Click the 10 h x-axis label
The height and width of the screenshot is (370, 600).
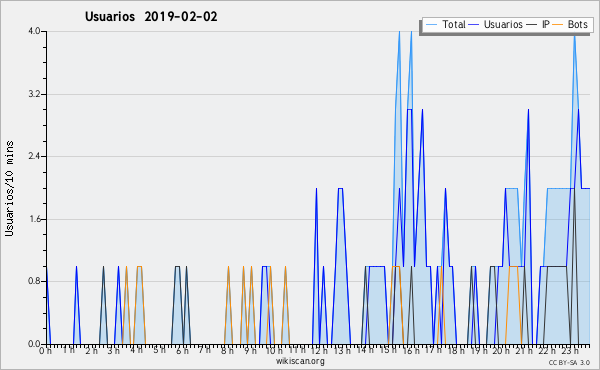pos(274,351)
